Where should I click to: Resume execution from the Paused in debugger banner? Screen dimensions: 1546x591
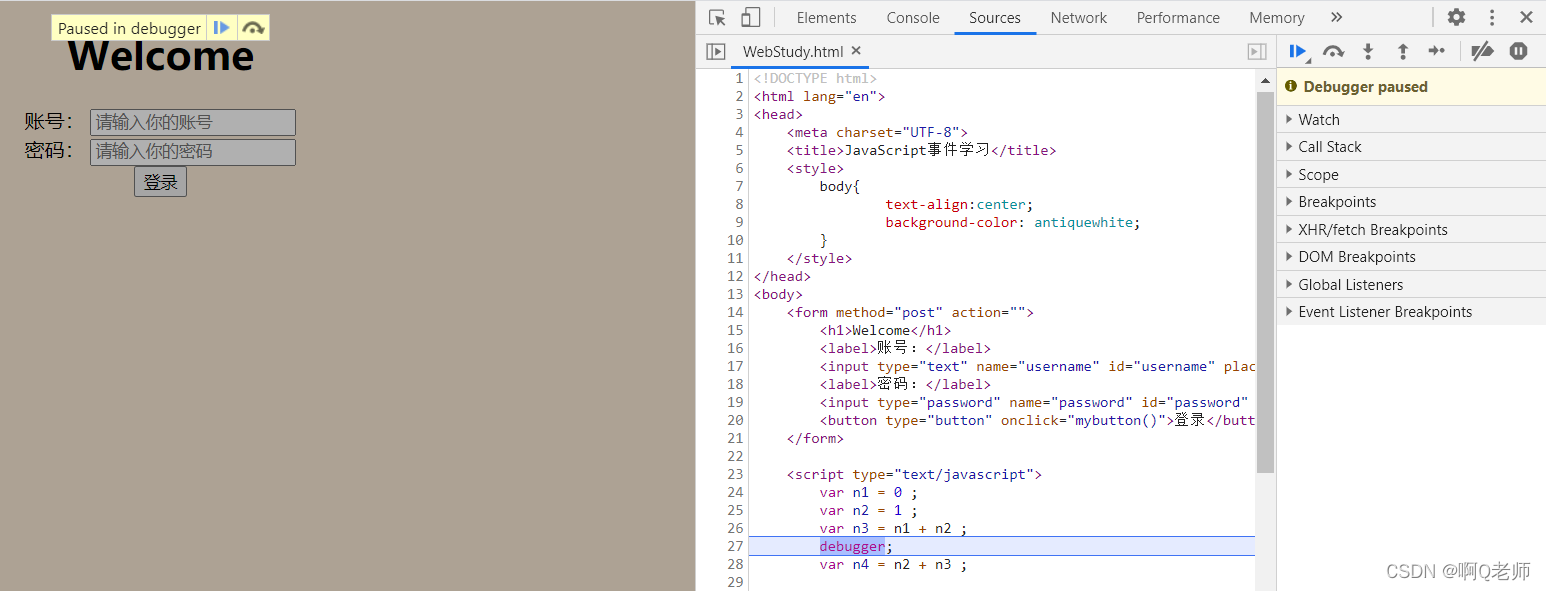[221, 27]
